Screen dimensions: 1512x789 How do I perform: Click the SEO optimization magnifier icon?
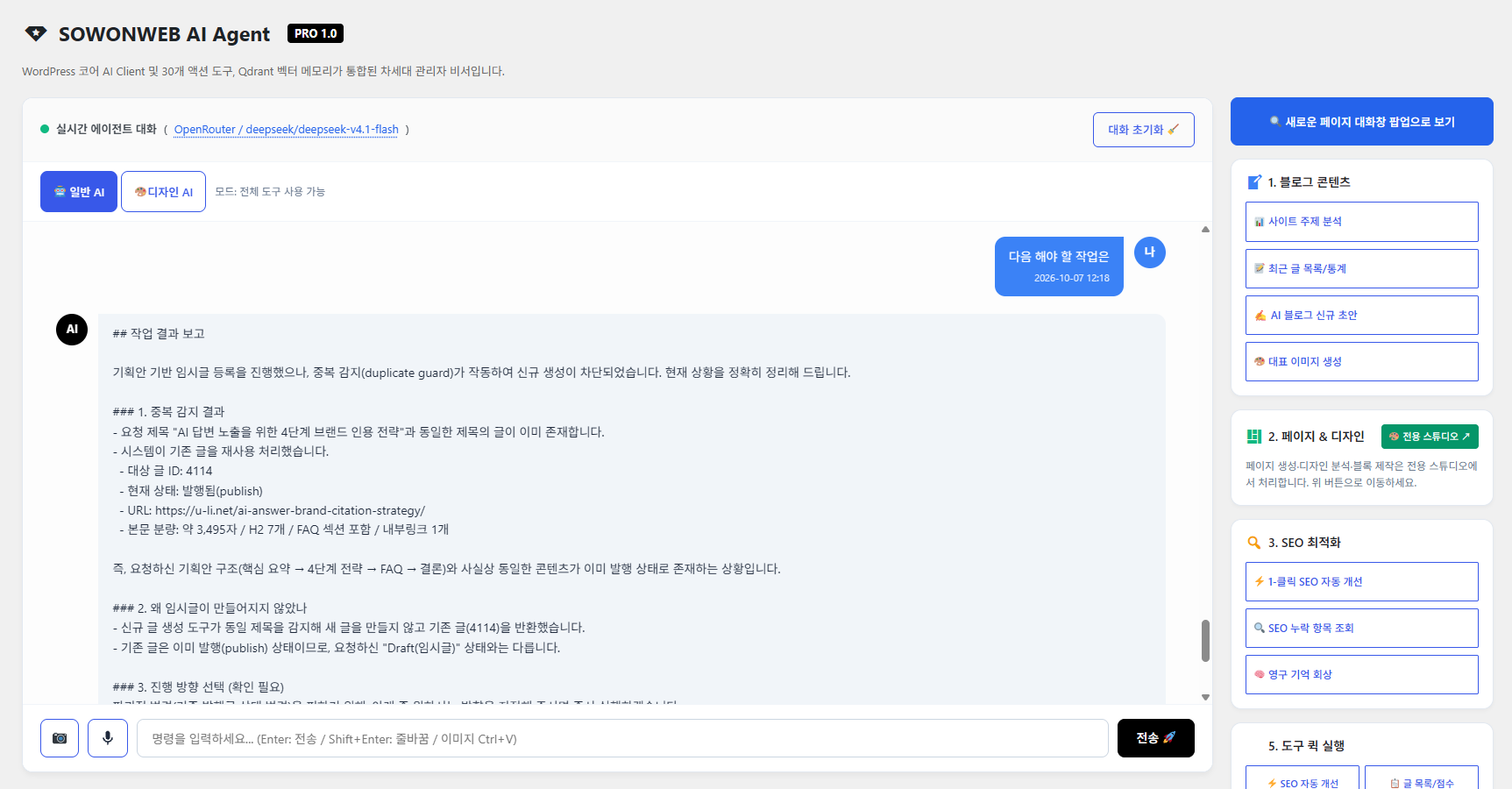point(1254,543)
